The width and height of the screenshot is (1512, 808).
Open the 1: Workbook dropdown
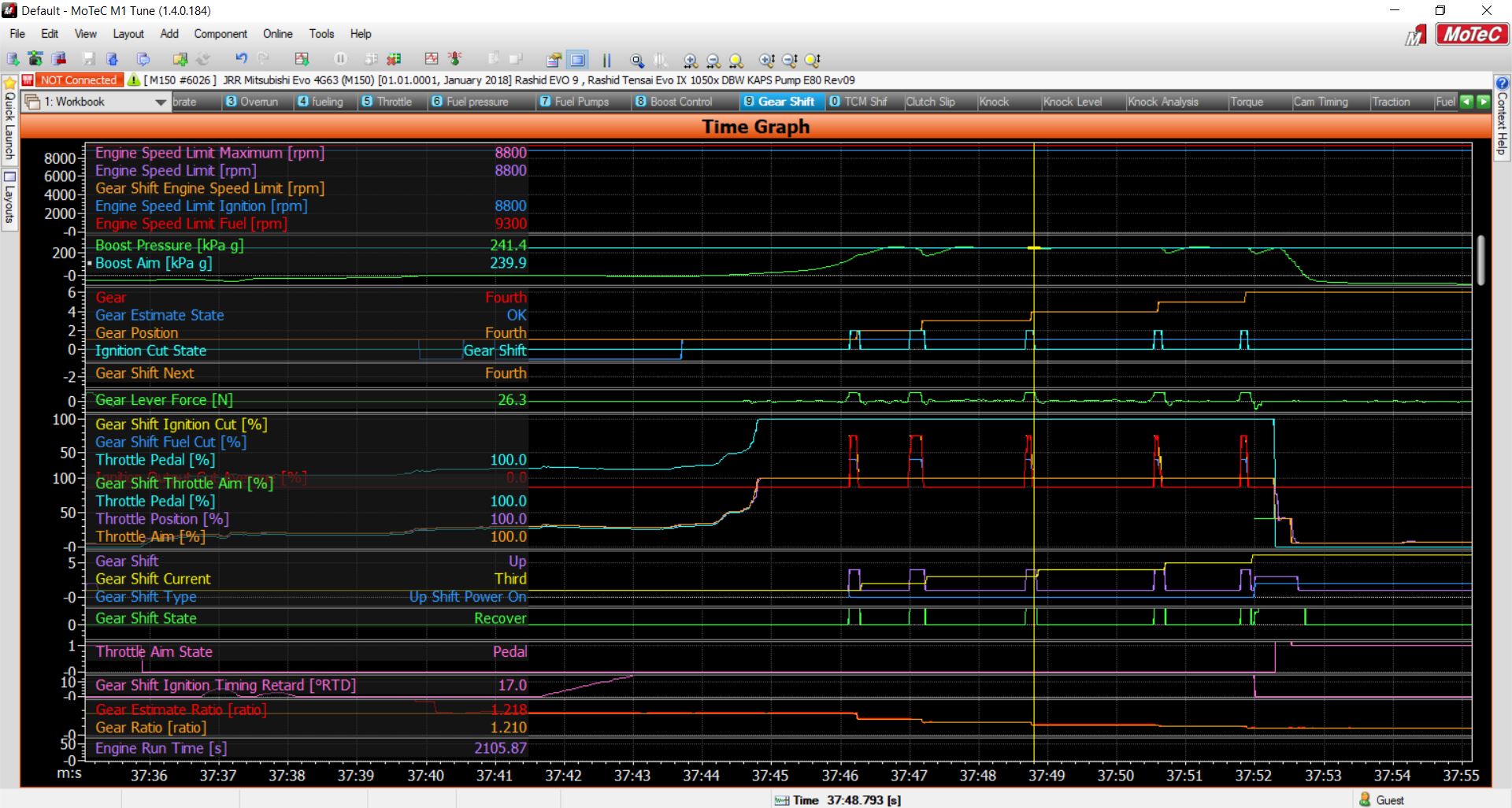pos(97,102)
